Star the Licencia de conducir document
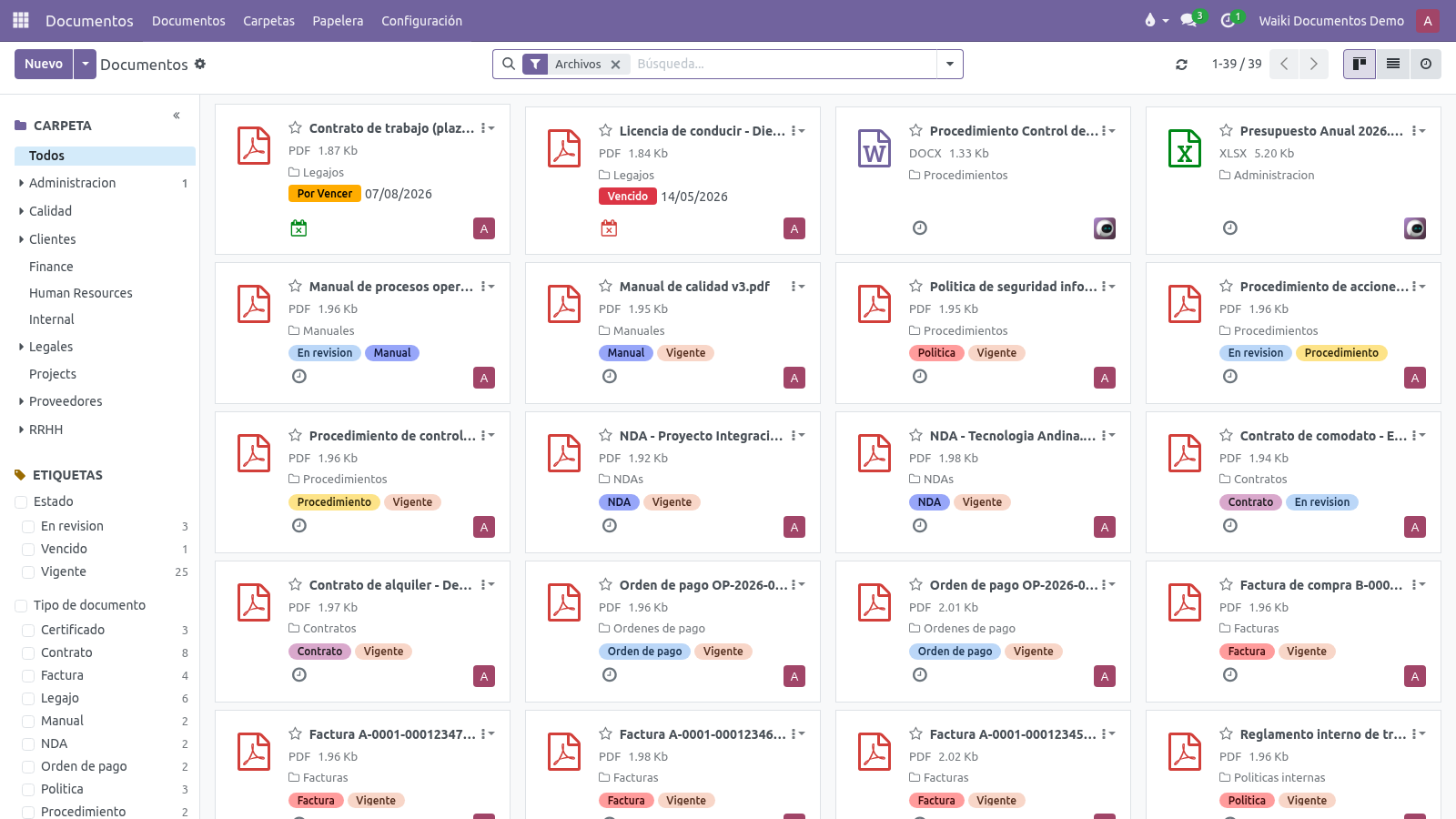This screenshot has width=1456, height=819. [605, 131]
